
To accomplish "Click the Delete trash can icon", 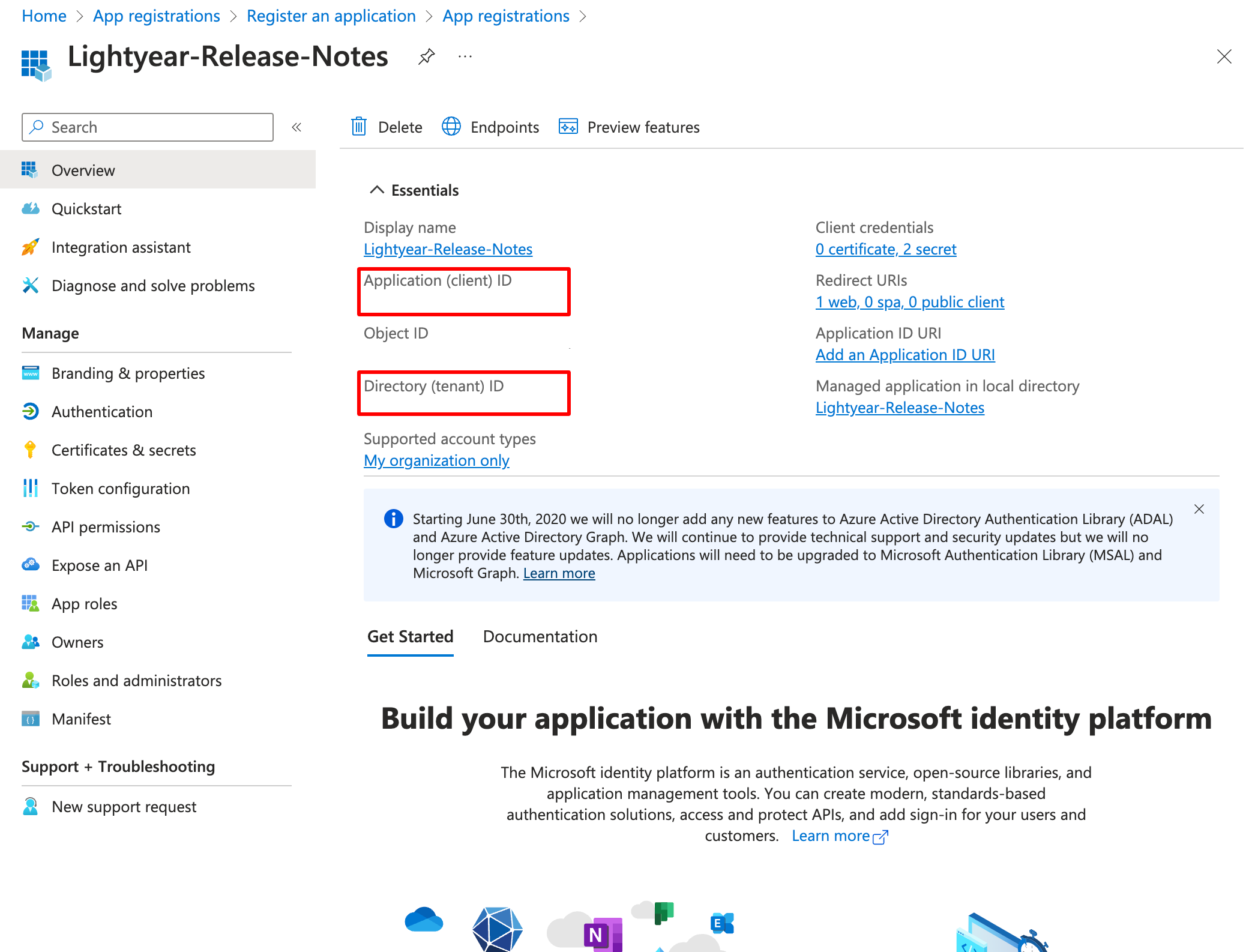I will (359, 127).
